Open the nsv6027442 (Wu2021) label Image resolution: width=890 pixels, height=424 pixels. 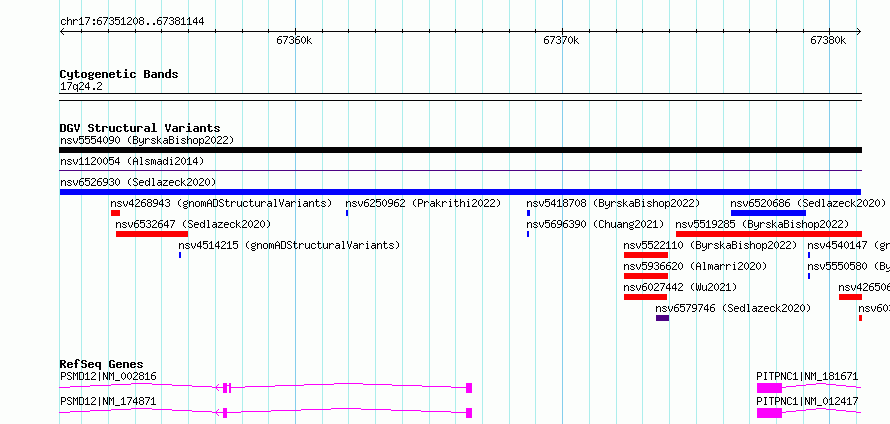pyautogui.click(x=680, y=287)
